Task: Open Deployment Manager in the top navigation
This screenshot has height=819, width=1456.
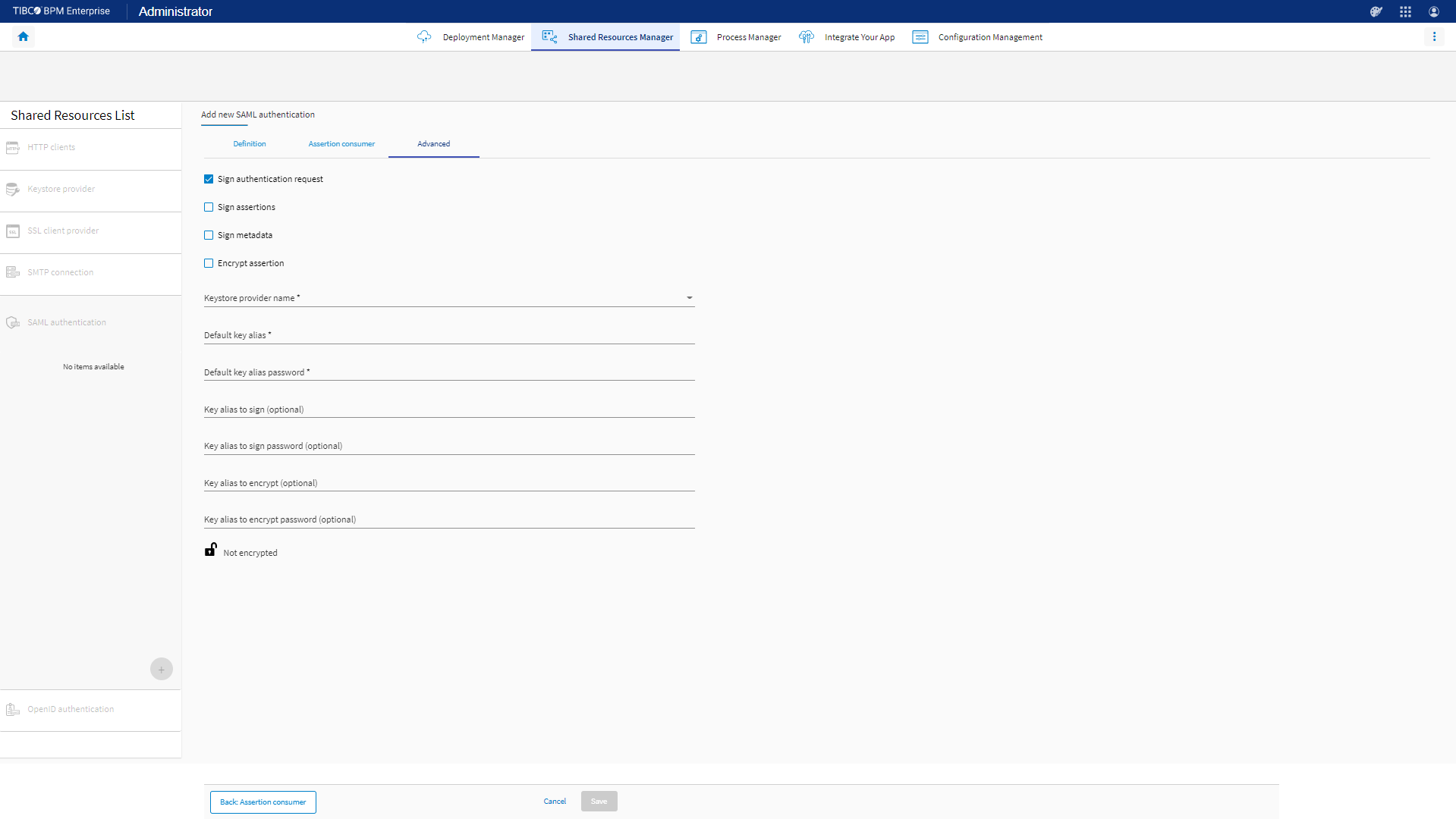Action: click(x=483, y=37)
